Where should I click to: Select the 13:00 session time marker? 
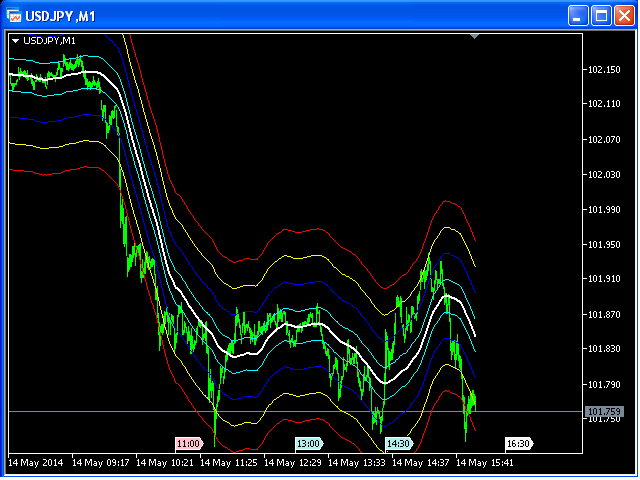click(x=309, y=444)
